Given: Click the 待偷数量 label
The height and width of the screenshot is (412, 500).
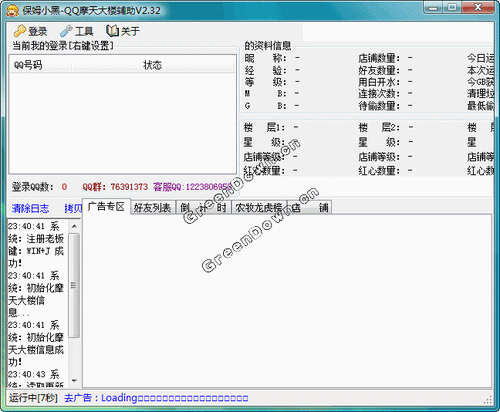Looking at the screenshot, I should coord(379,106).
